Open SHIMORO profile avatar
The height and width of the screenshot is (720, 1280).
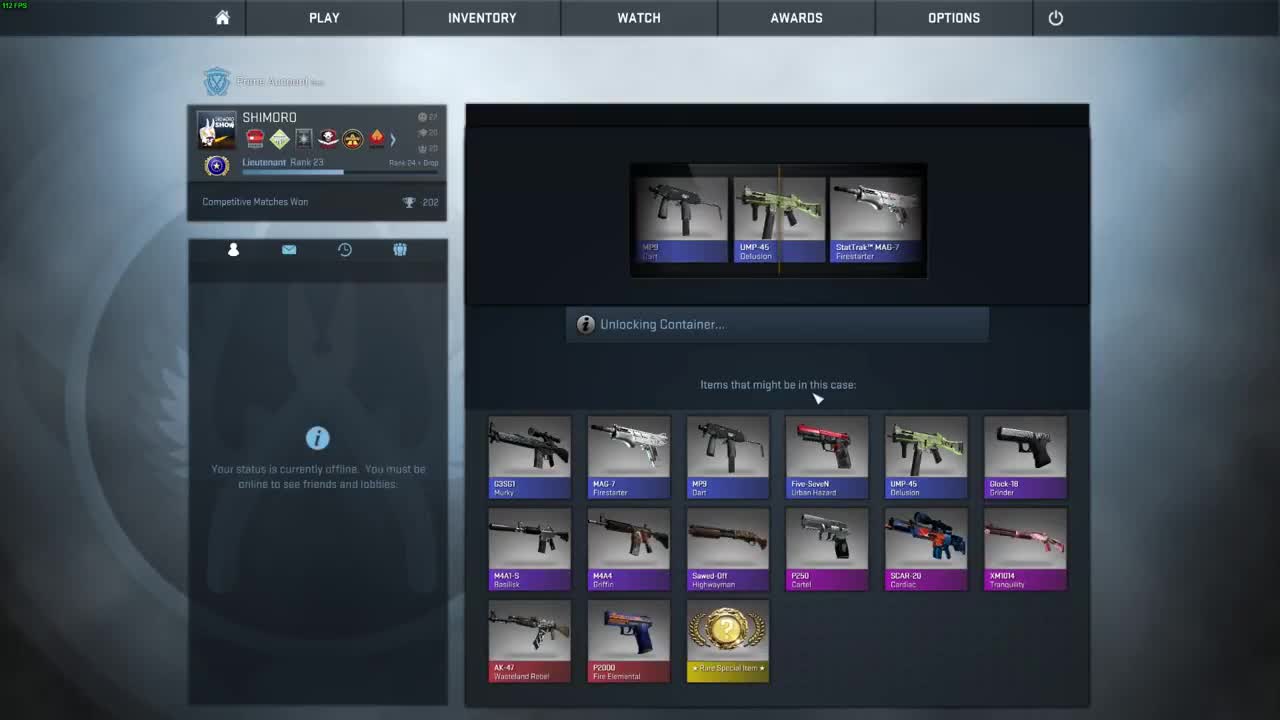(x=216, y=130)
